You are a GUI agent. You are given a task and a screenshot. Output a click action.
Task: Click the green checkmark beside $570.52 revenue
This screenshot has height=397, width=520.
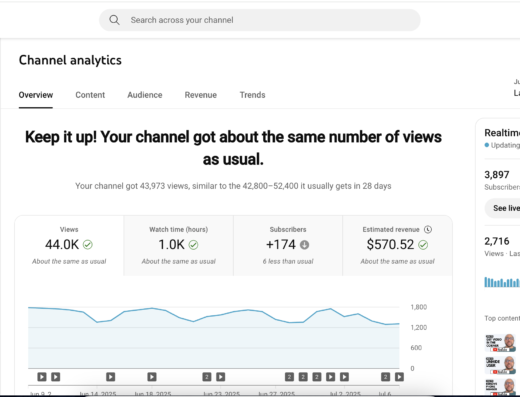tap(423, 245)
